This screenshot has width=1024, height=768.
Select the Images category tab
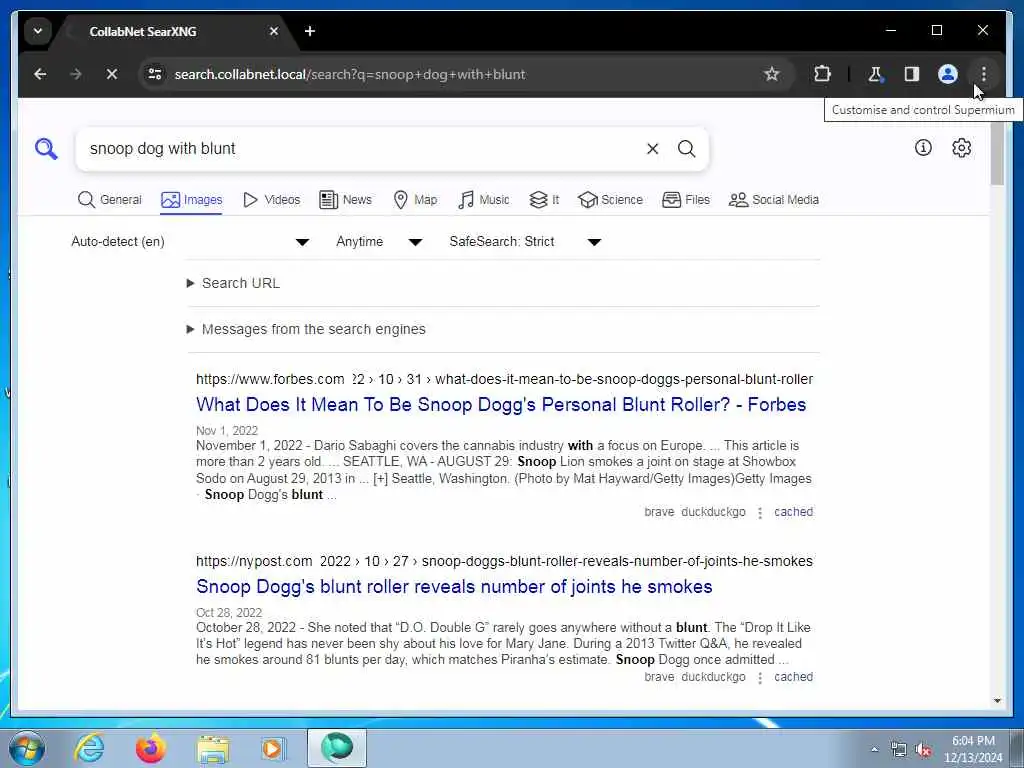click(x=191, y=200)
